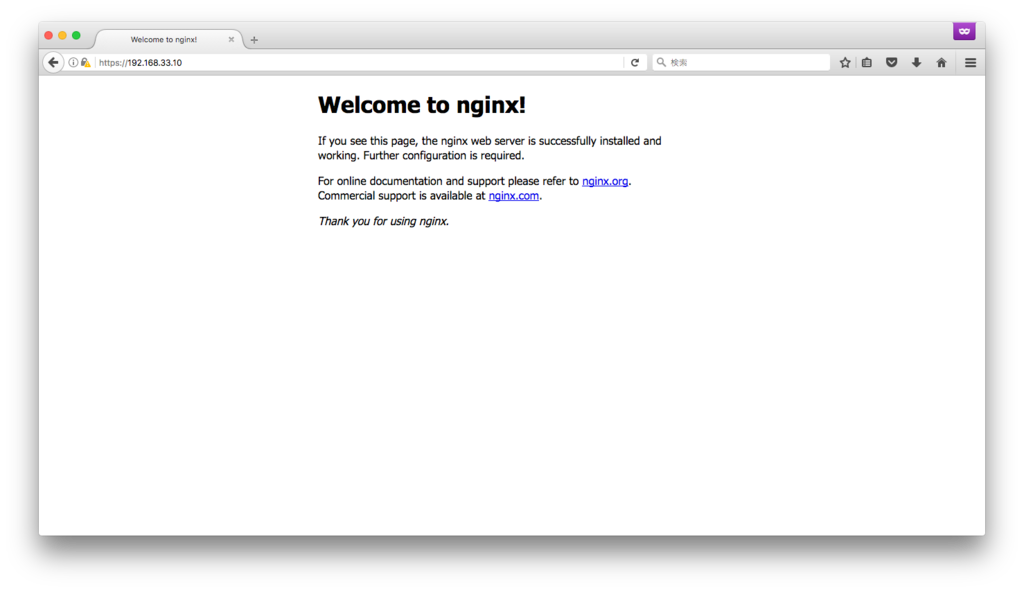This screenshot has width=1024, height=591.
Task: Go back using the back arrow button
Action: pos(54,63)
